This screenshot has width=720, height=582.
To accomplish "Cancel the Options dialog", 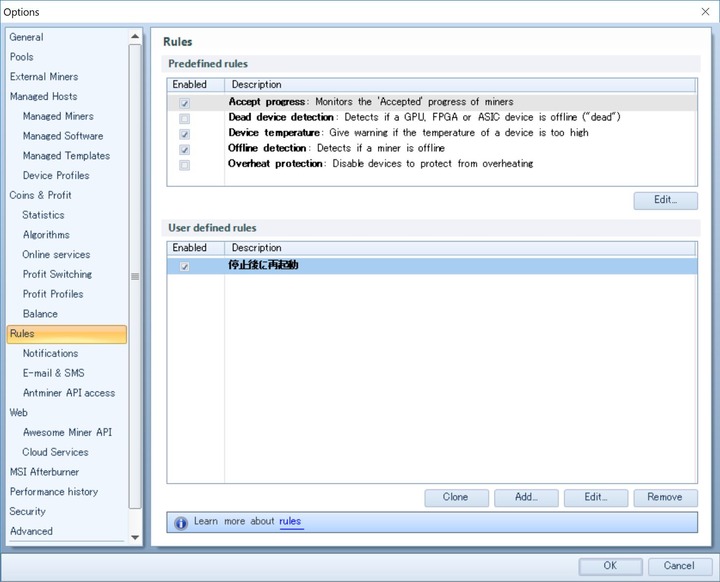I will tap(680, 566).
